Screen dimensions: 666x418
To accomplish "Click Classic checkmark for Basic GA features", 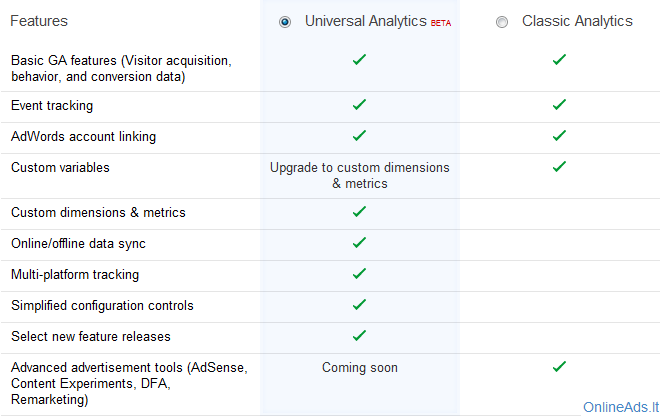I will (559, 59).
